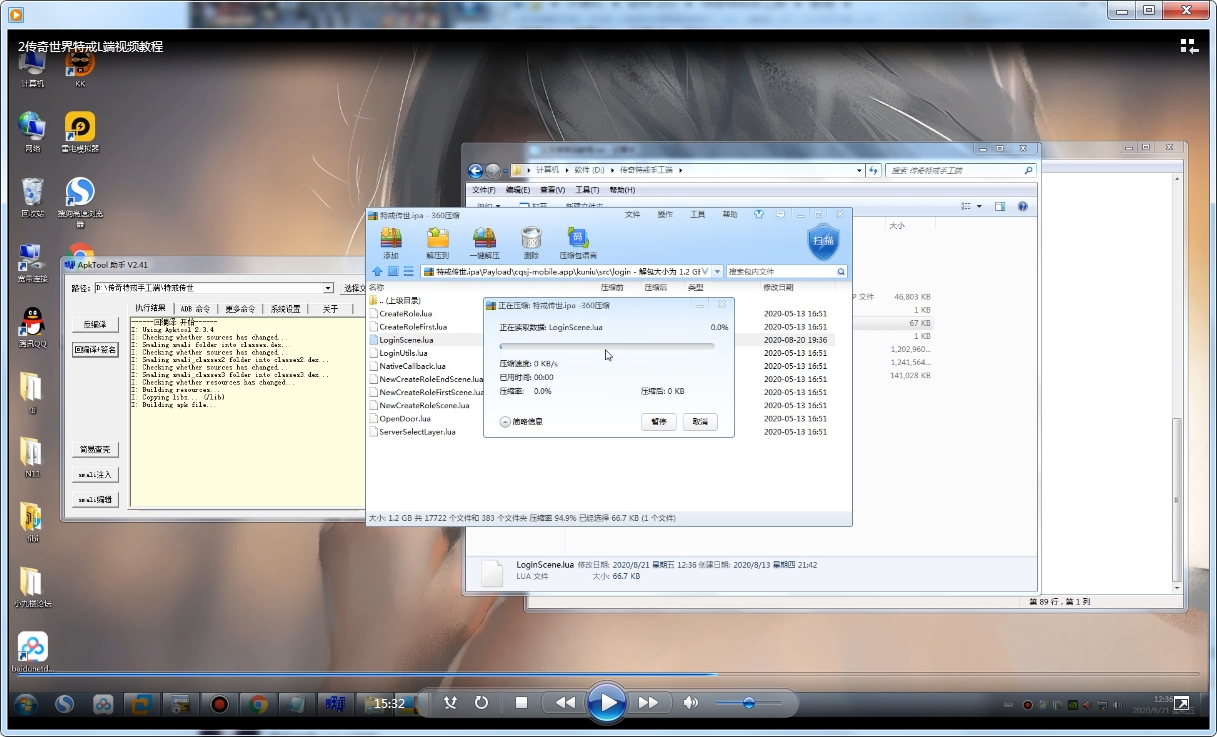Click the blue 扫描 shield scan icon
The height and width of the screenshot is (737, 1217).
click(x=823, y=241)
